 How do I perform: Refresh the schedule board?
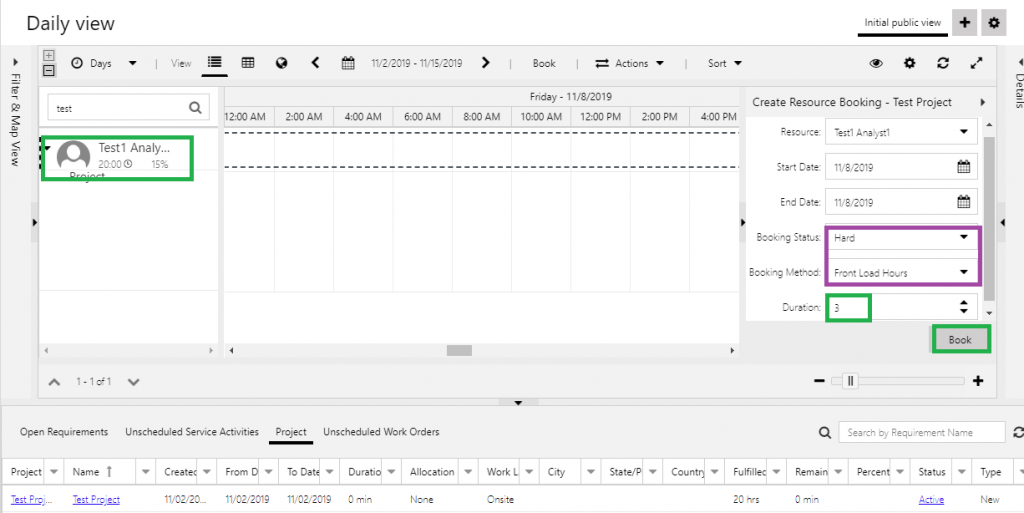(942, 63)
